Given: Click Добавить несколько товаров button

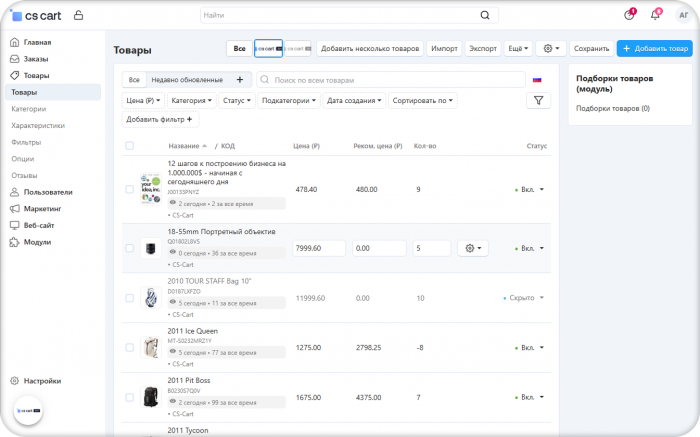Looking at the screenshot, I should tap(370, 48).
